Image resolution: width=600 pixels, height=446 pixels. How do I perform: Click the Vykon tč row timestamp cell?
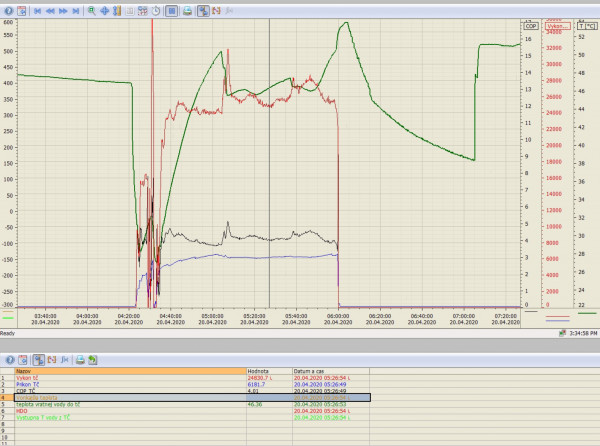tap(331, 378)
